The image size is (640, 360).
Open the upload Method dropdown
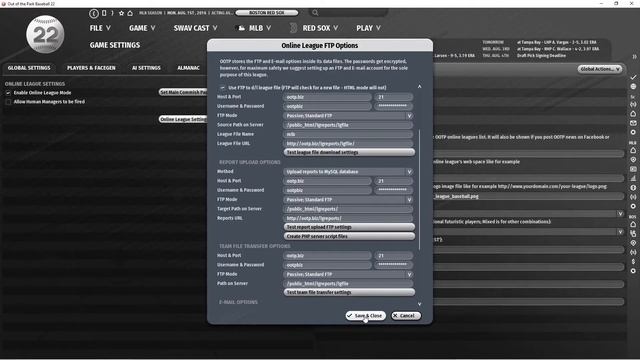coord(348,172)
